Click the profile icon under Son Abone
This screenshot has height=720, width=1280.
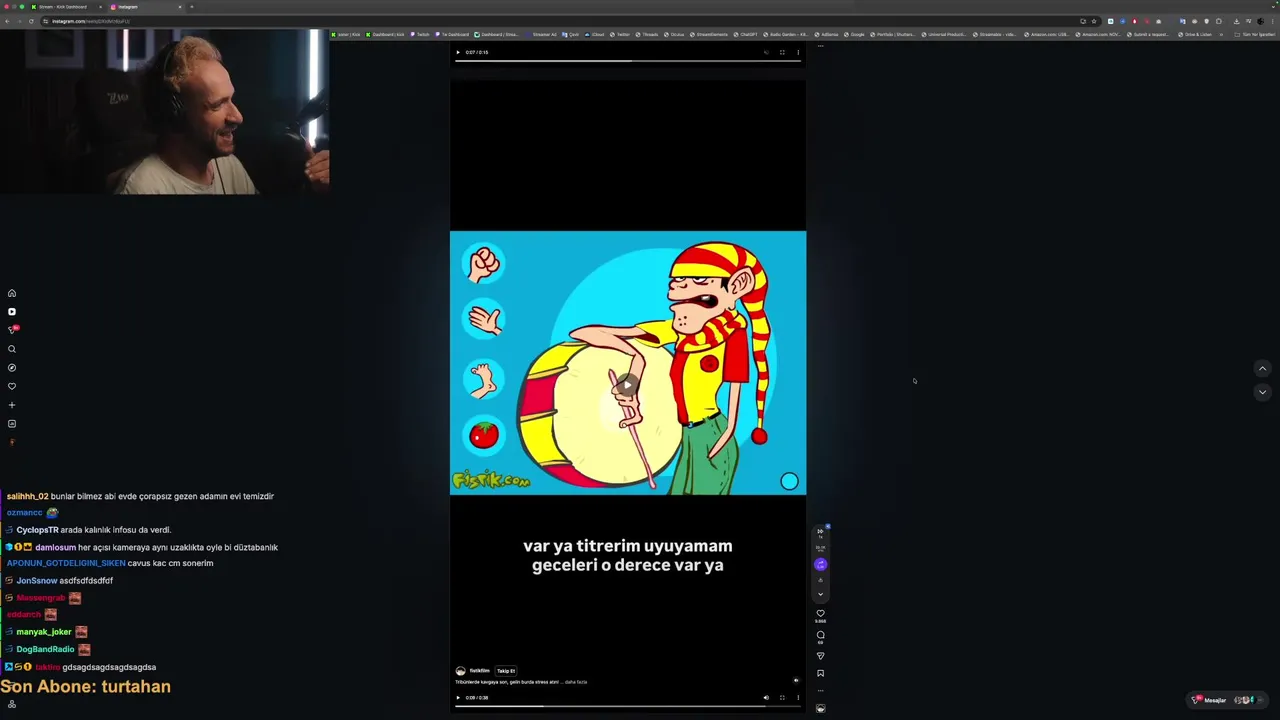[12, 704]
